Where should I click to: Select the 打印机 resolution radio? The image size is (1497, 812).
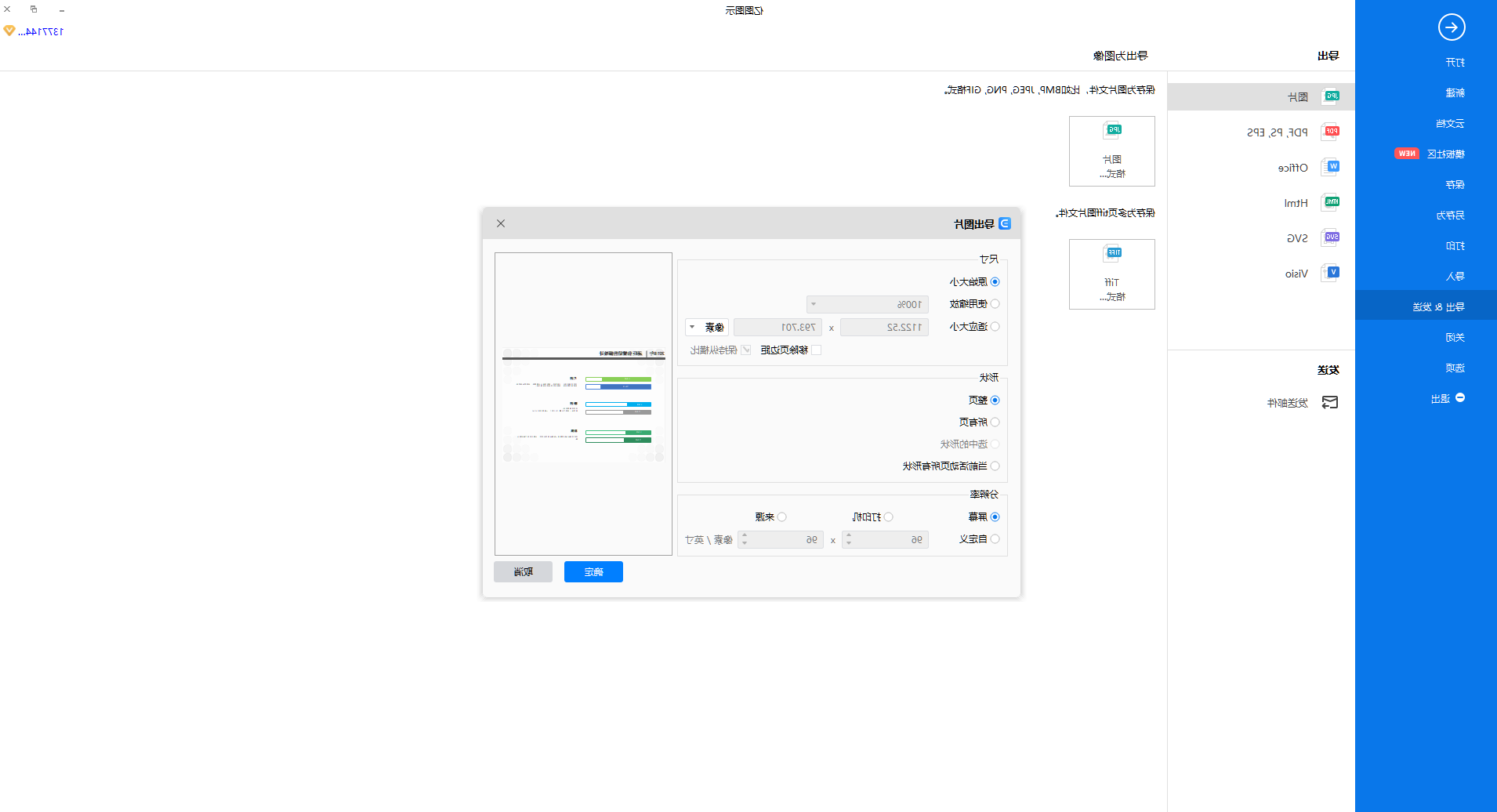pyautogui.click(x=889, y=517)
